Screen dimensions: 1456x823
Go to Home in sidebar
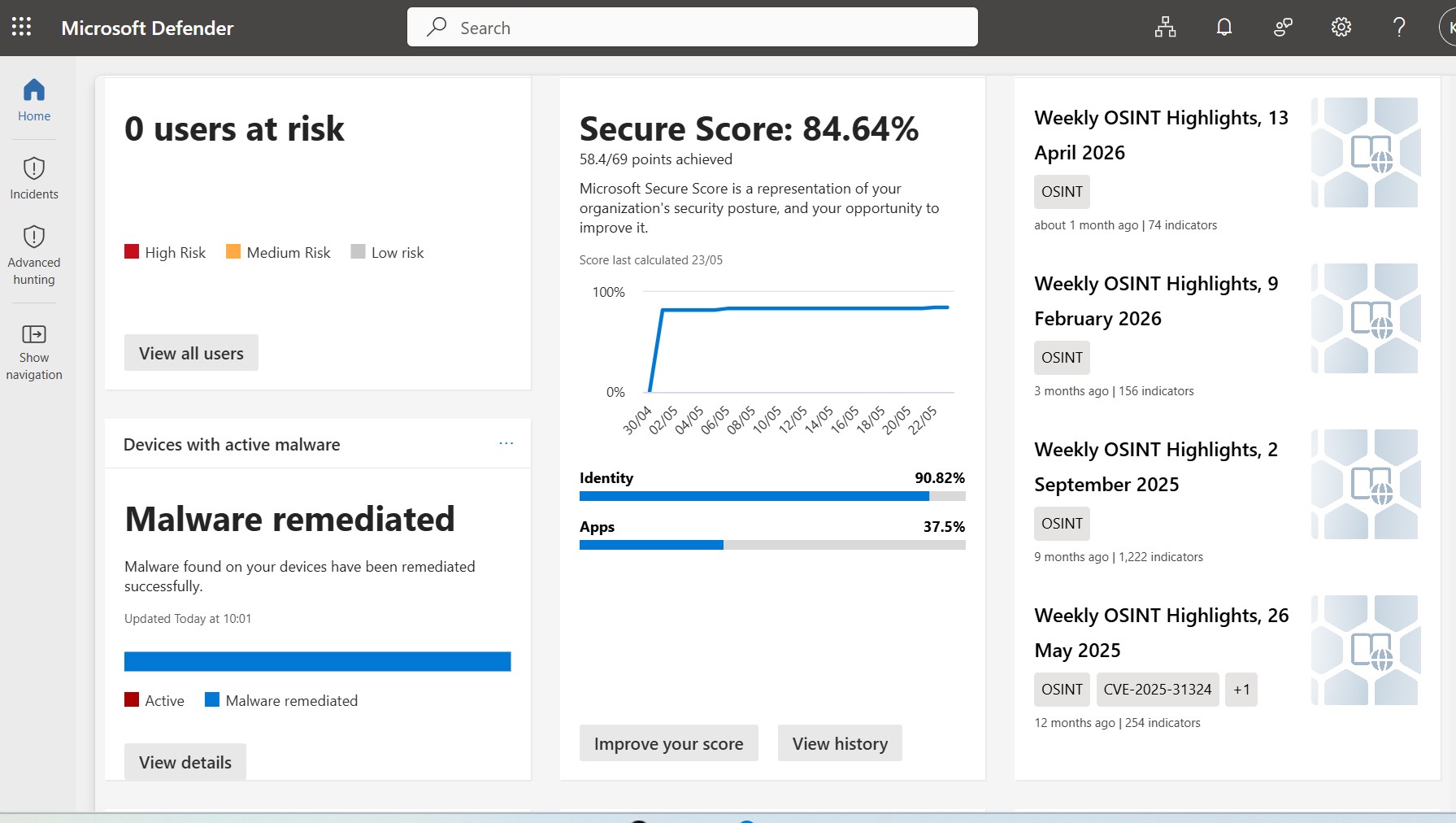(x=34, y=100)
